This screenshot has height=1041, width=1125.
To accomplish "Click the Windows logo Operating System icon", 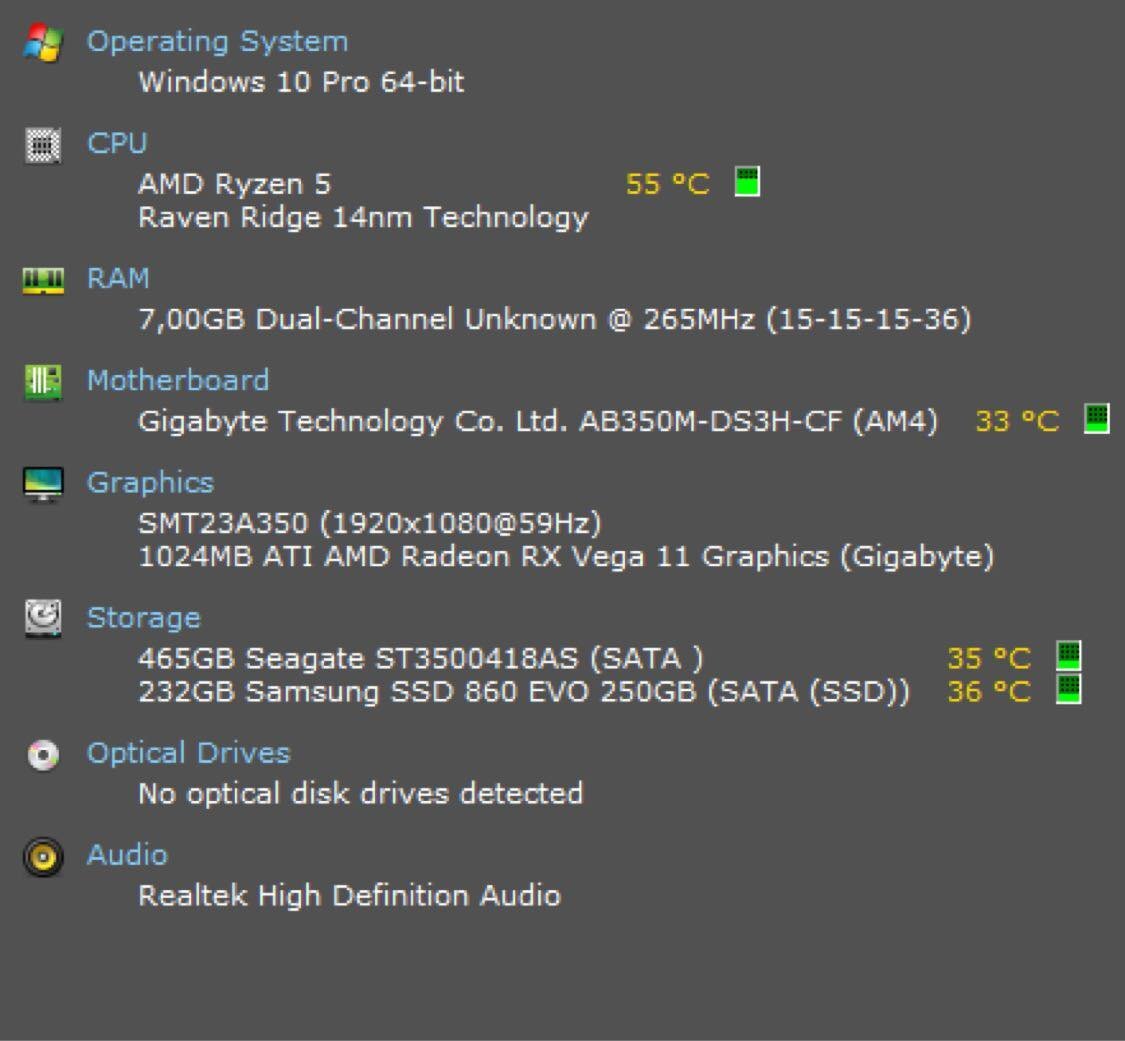I will coord(43,42).
